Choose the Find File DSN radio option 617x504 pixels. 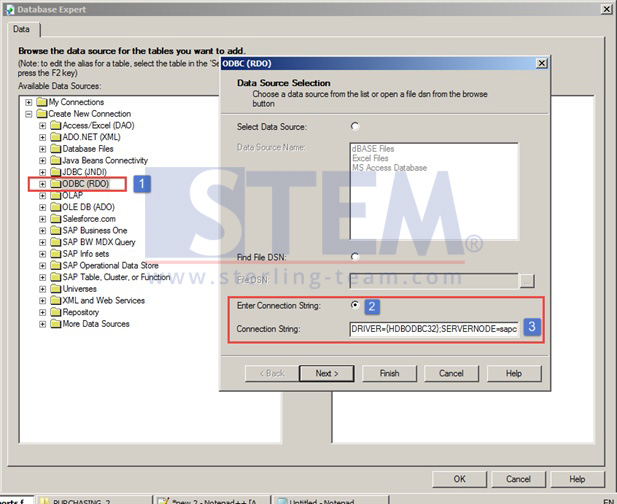[355, 257]
